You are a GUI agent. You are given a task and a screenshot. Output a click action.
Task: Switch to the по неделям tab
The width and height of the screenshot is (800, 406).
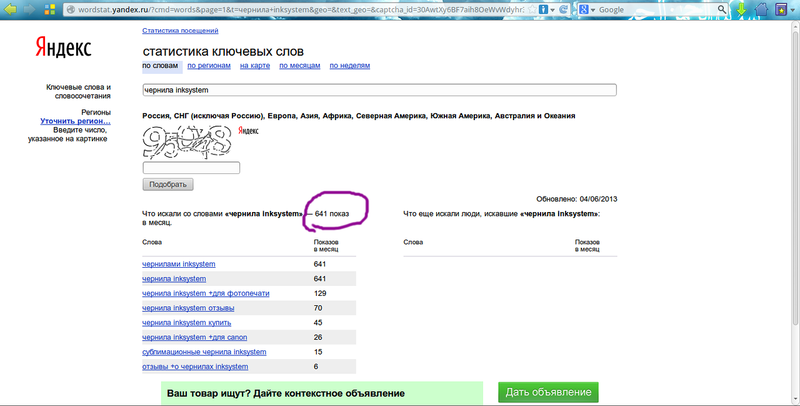[349, 66]
